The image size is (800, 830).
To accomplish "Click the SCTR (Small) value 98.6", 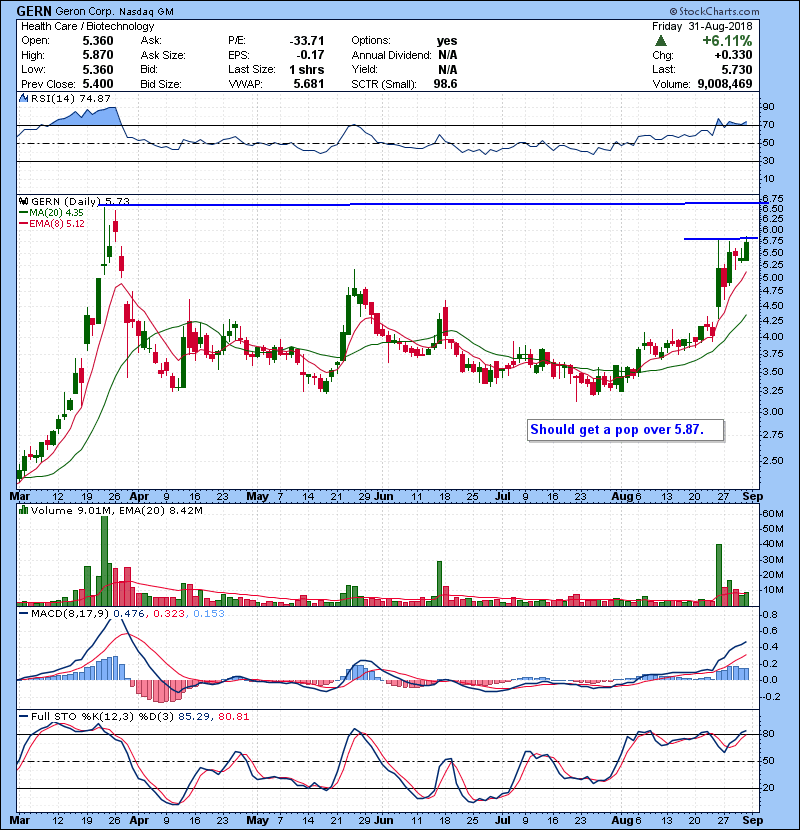I will [443, 82].
